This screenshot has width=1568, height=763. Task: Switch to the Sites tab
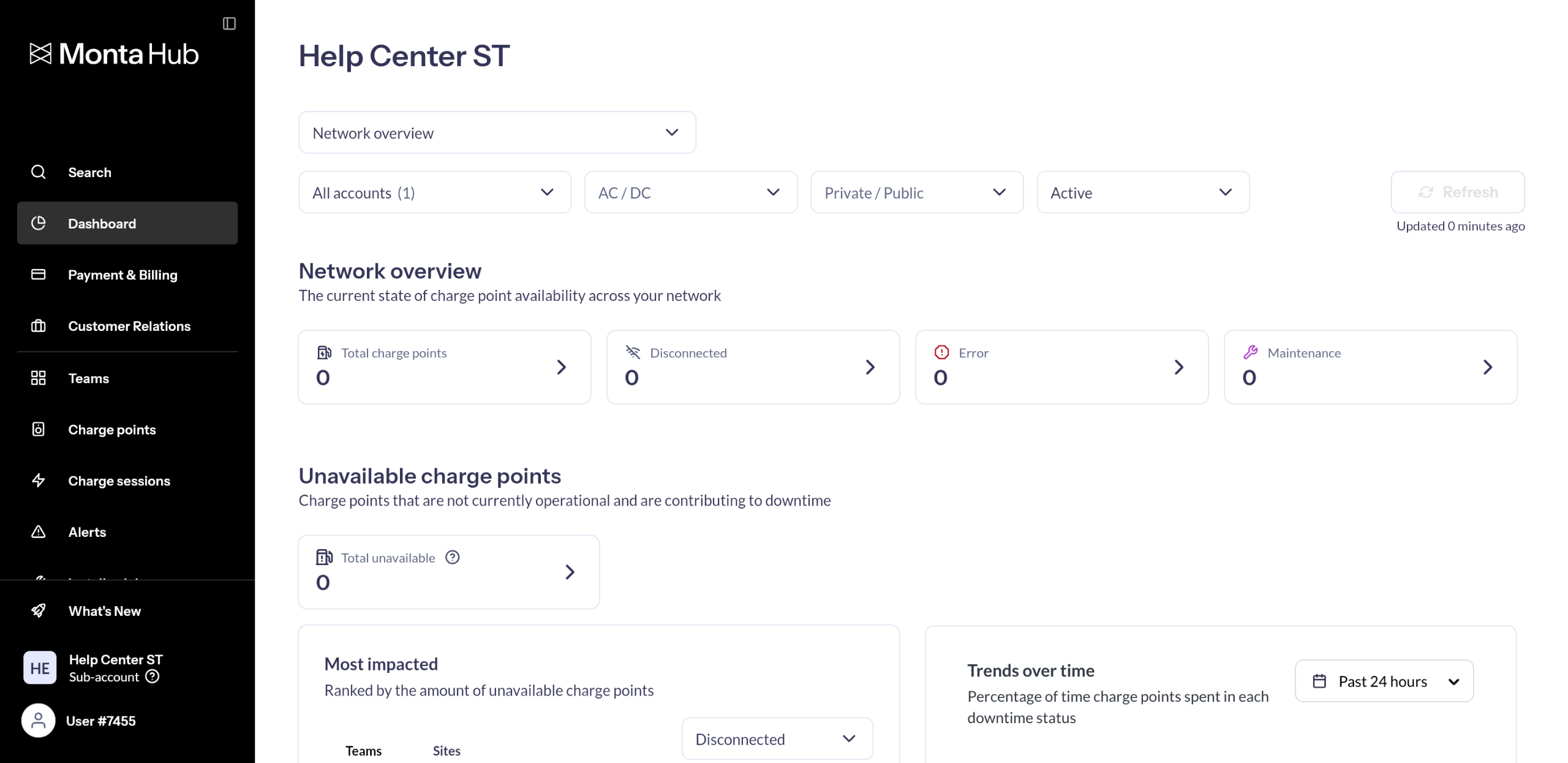coord(446,751)
